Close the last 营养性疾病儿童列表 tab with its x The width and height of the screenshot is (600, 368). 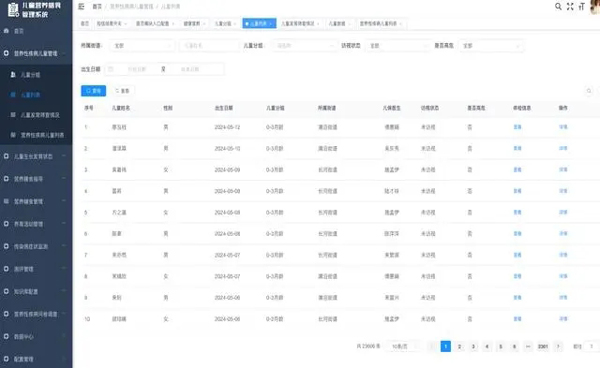[x=401, y=24]
